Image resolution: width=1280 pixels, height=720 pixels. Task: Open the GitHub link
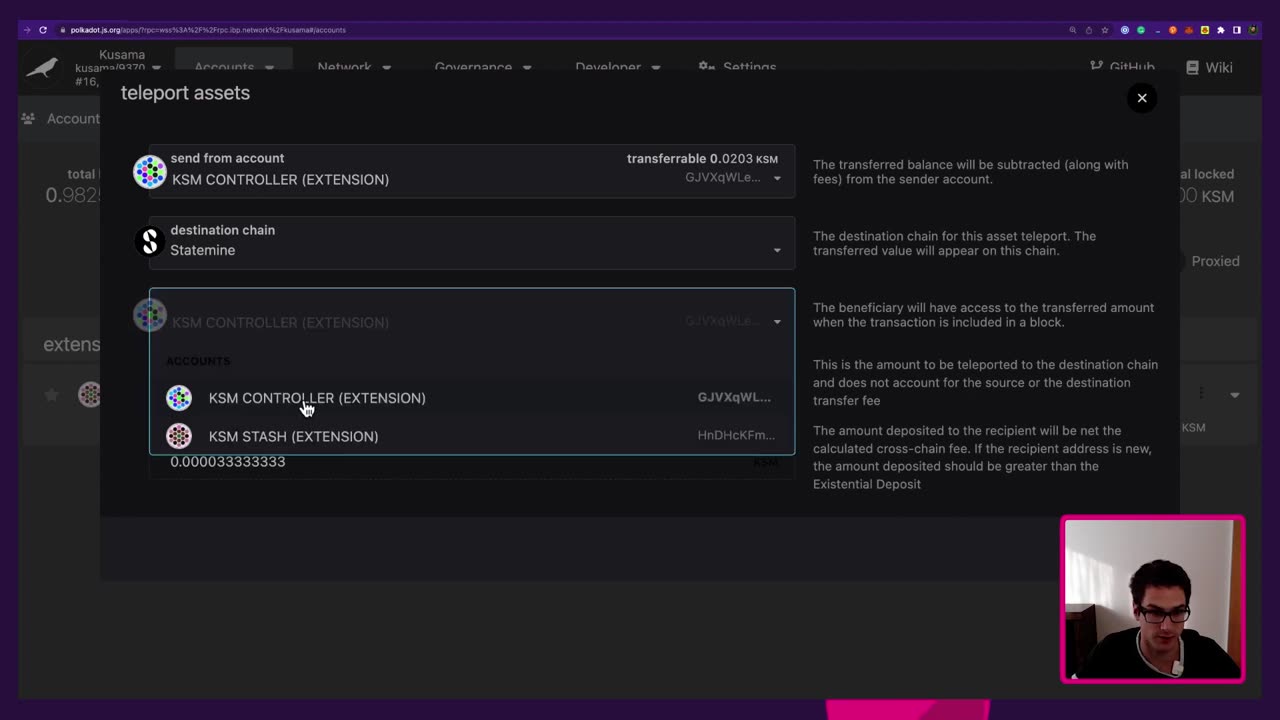(1122, 67)
